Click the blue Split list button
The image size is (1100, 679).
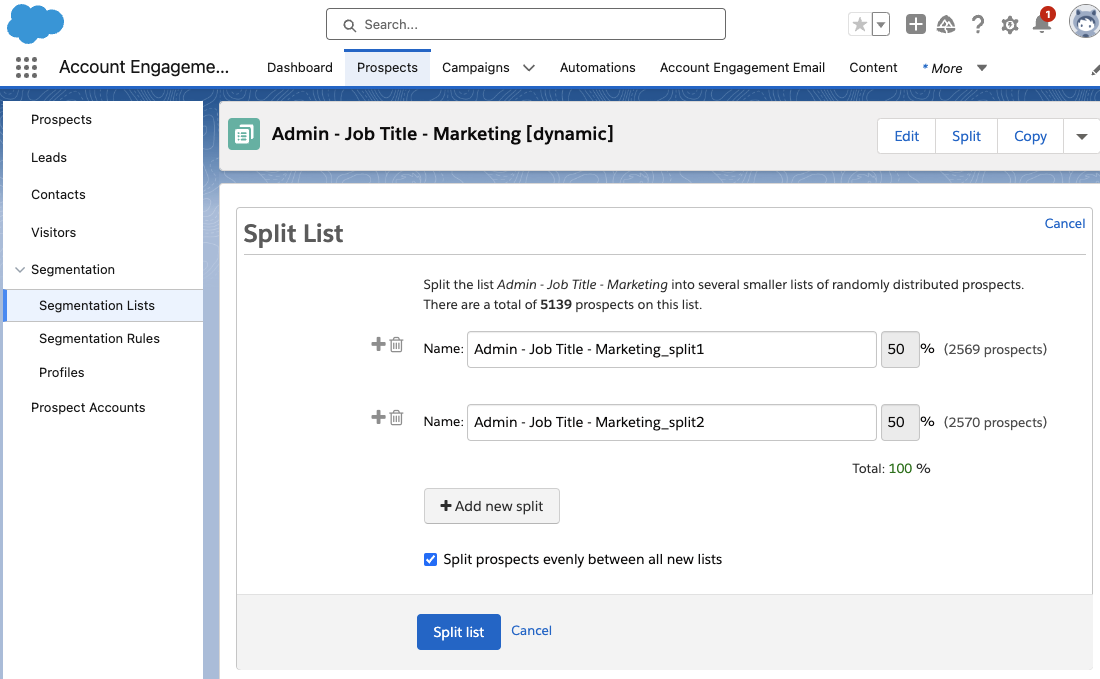point(459,632)
